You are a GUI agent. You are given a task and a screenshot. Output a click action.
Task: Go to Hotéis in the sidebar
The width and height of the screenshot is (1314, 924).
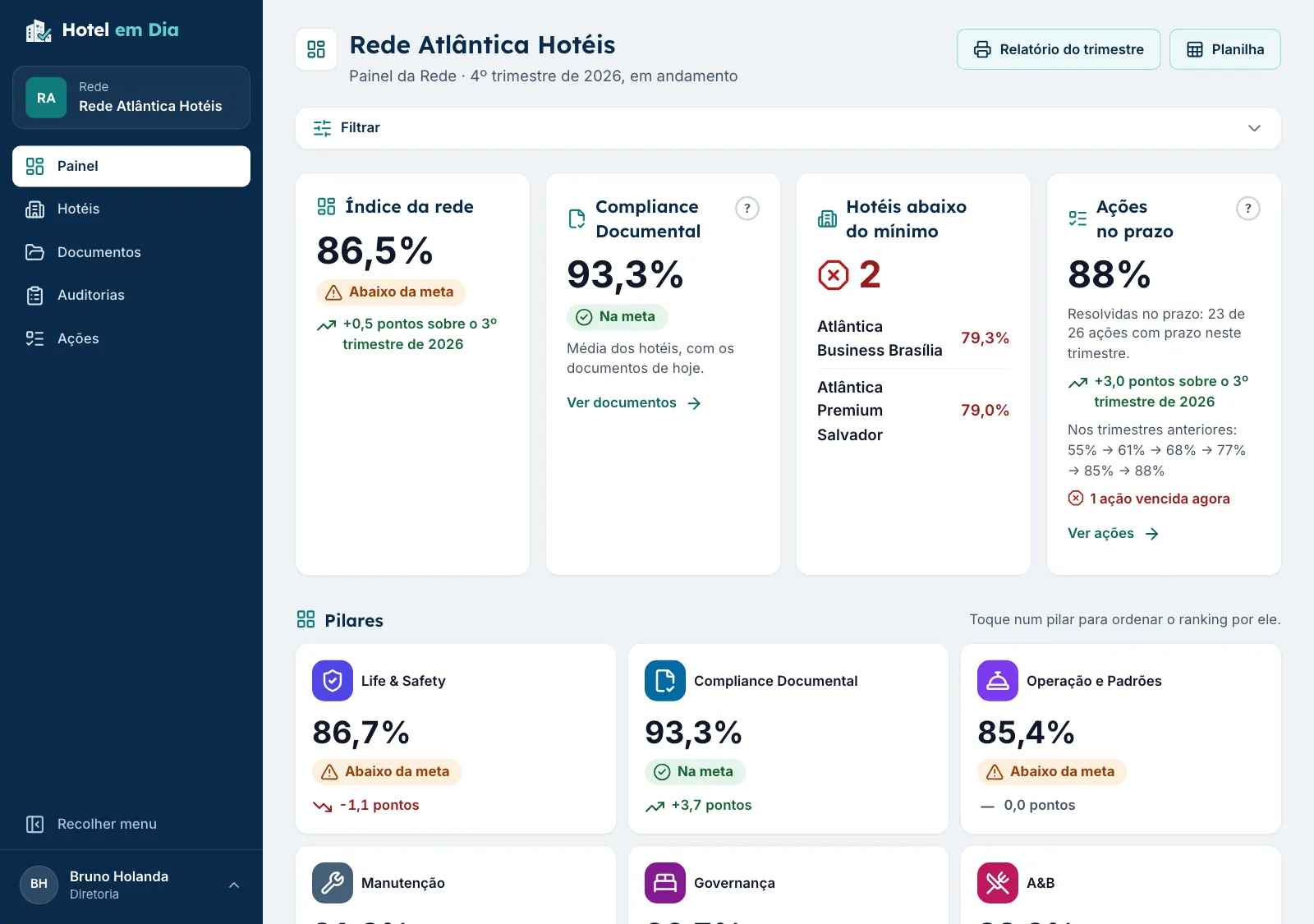[131, 209]
